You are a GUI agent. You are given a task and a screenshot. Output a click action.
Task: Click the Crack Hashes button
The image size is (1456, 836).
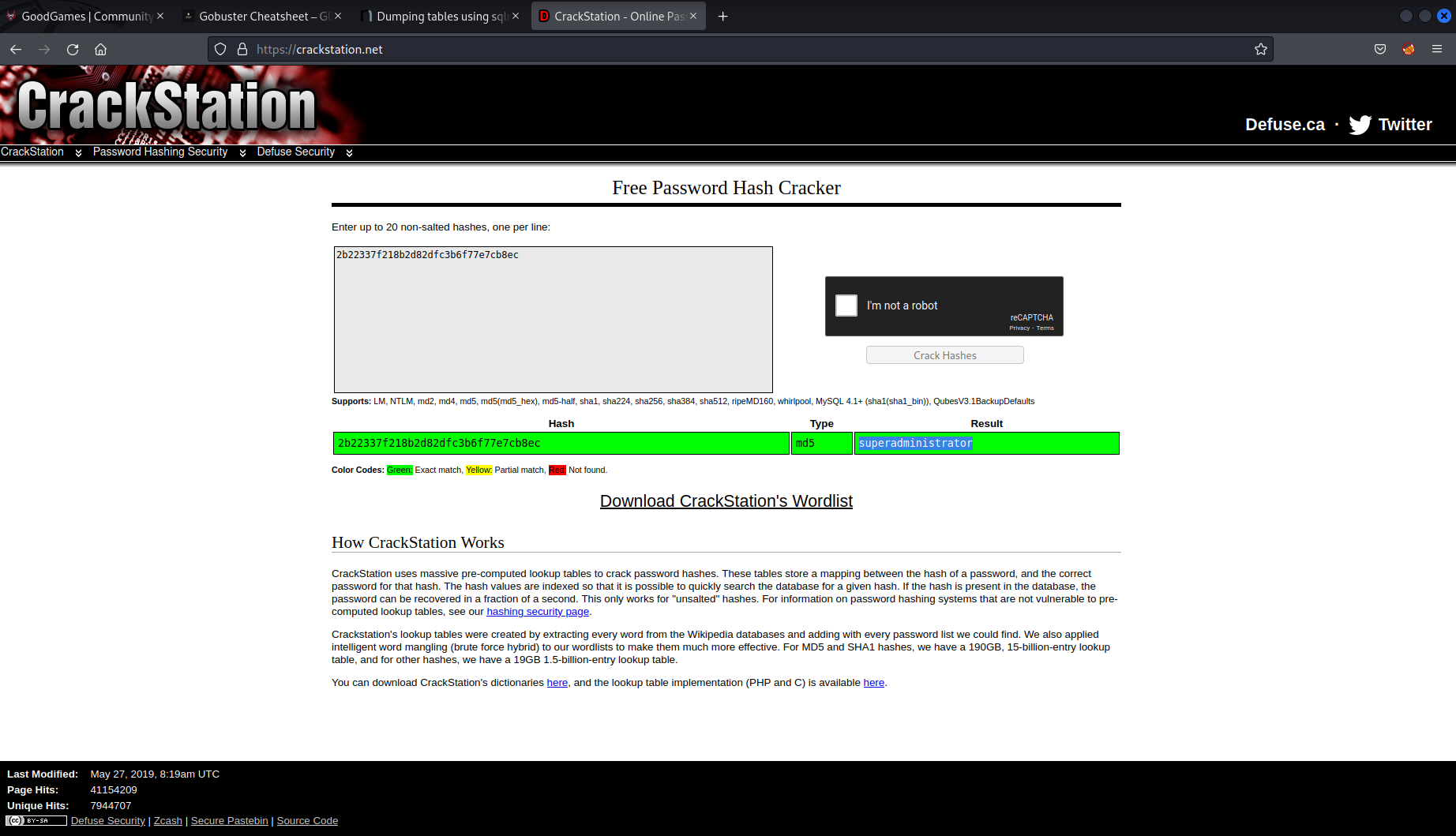(945, 355)
